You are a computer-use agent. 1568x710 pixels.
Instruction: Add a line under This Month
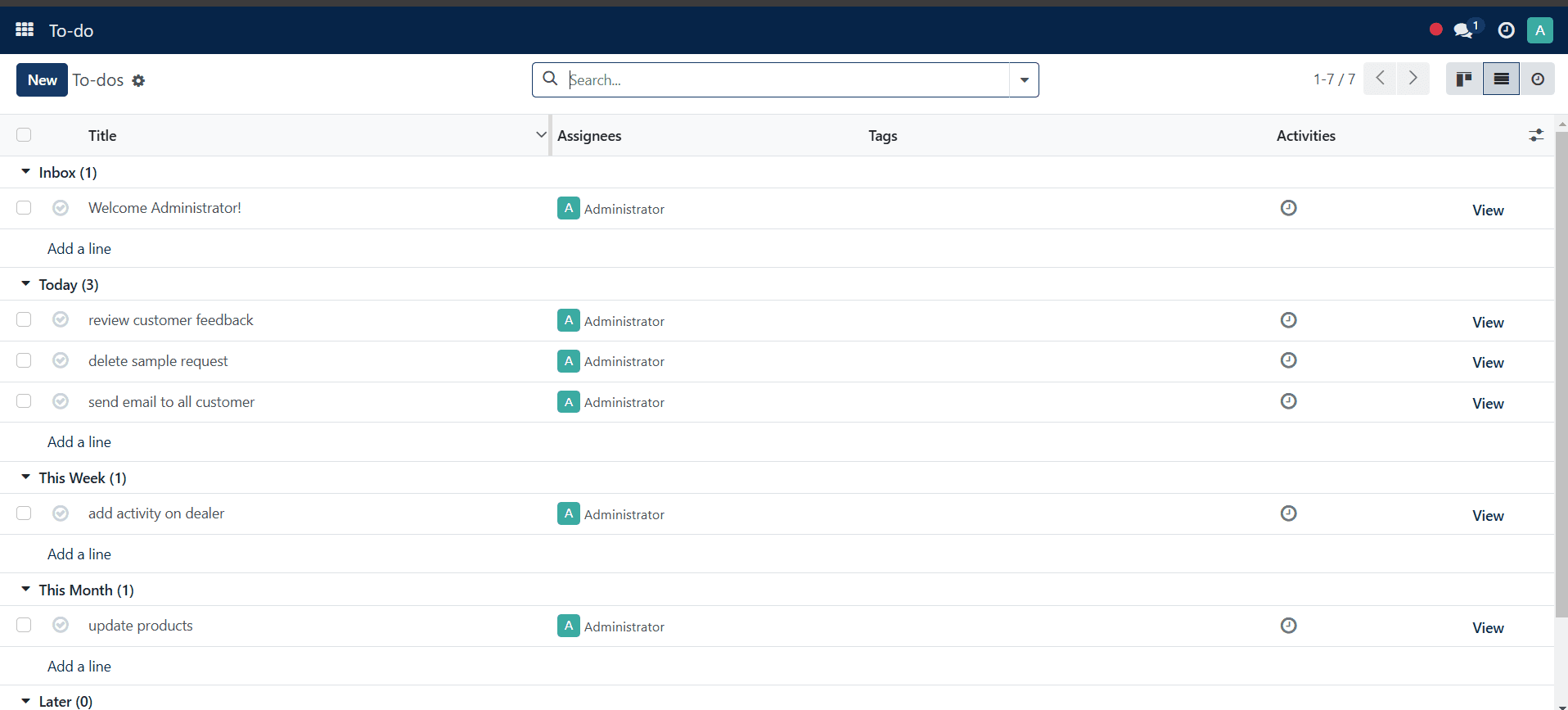79,667
